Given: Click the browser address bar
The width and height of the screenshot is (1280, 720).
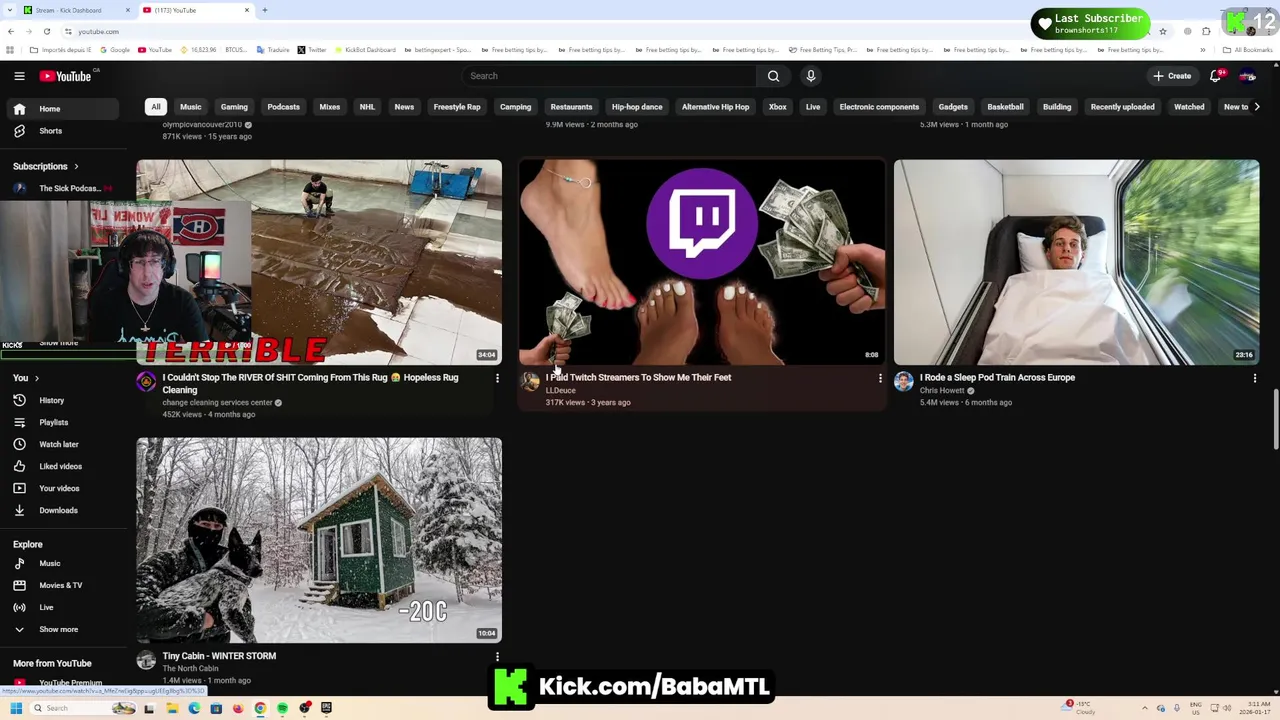Looking at the screenshot, I should [600, 31].
